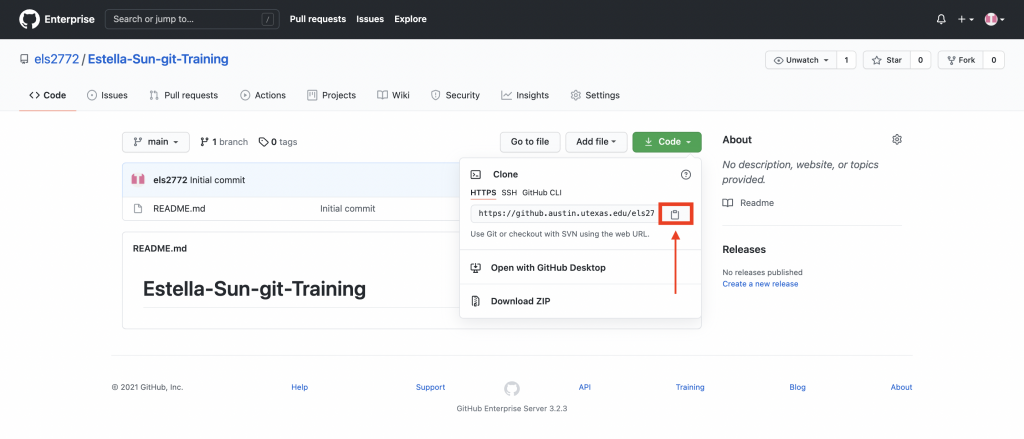This screenshot has height=439, width=1024.
Task: Open els2772 owner link
Action: pos(56,59)
